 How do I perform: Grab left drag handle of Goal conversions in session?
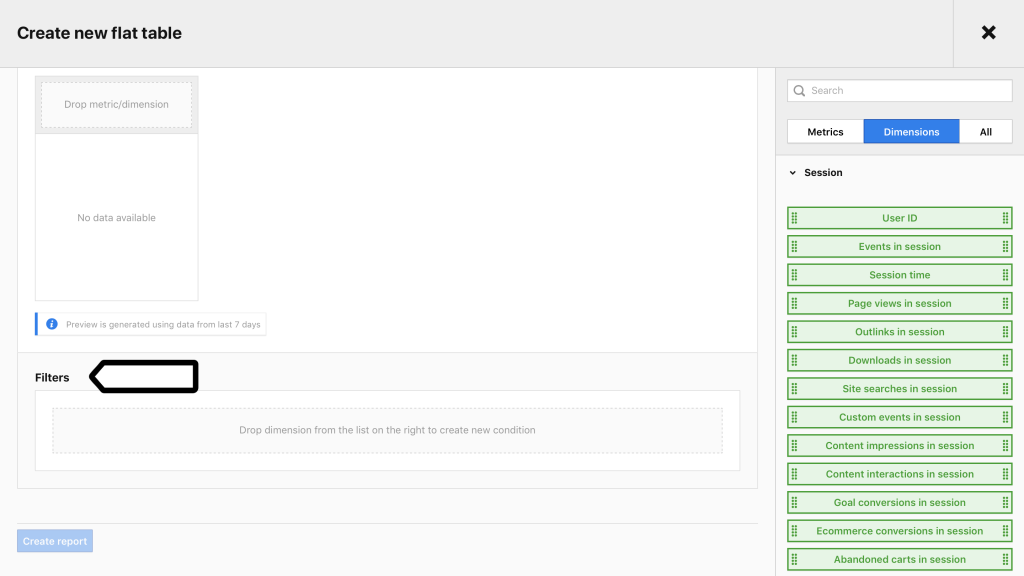(x=794, y=502)
